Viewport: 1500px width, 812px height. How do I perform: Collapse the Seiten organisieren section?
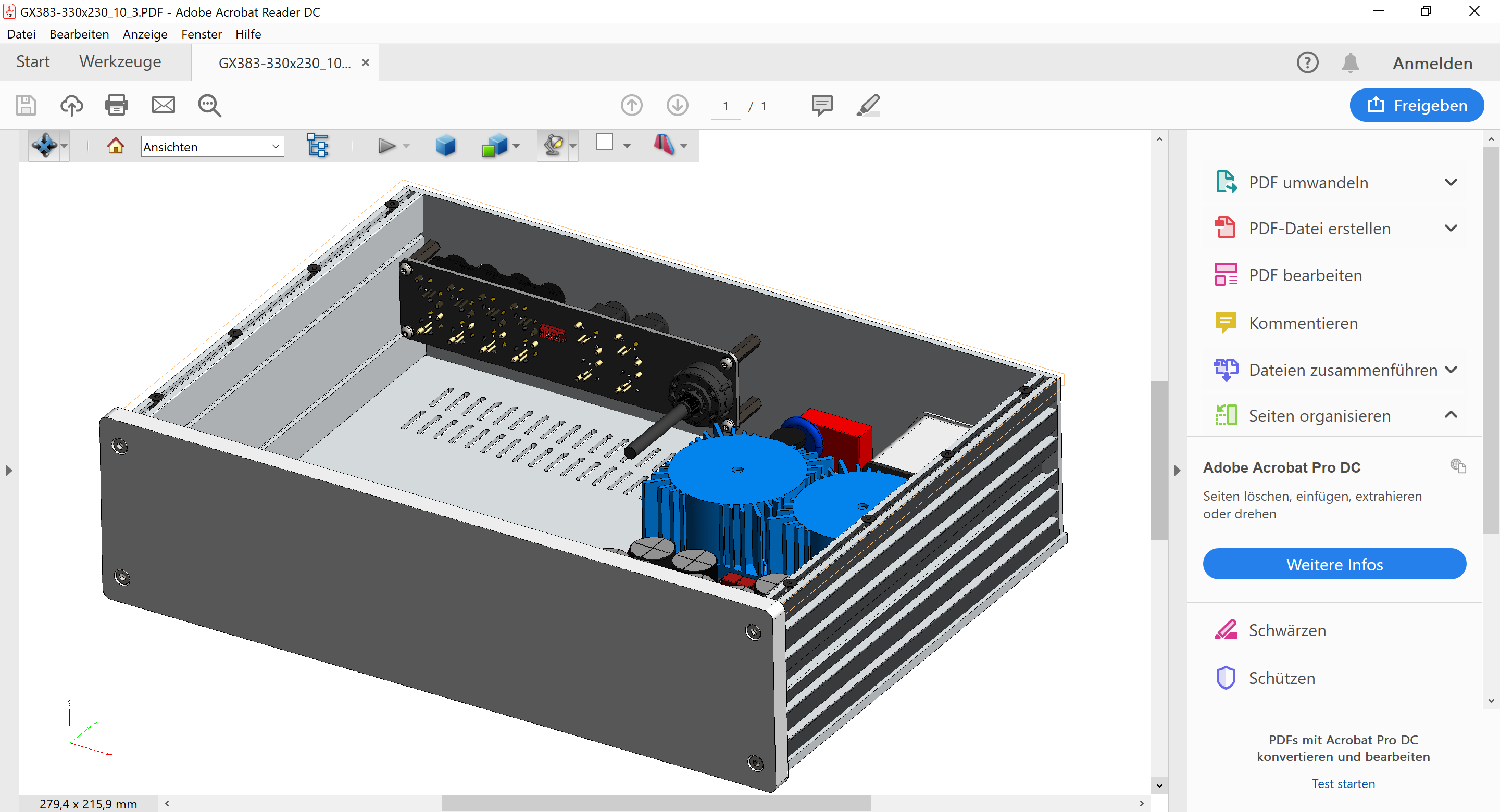[1451, 415]
